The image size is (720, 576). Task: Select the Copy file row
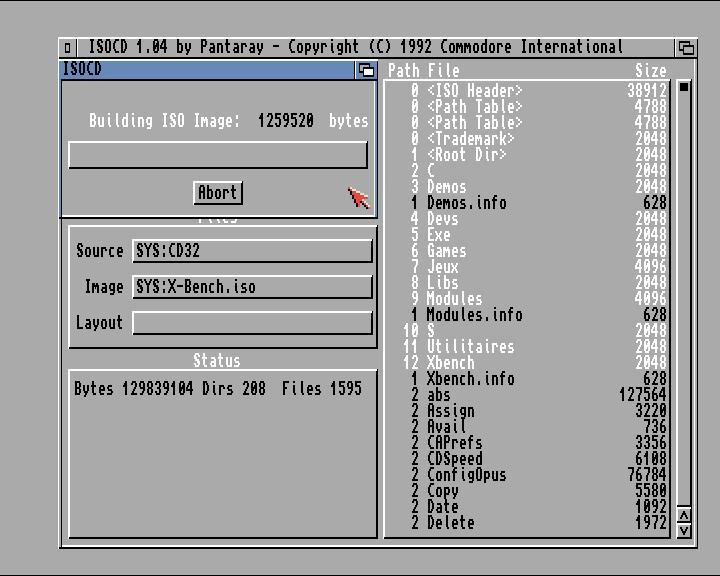point(527,491)
